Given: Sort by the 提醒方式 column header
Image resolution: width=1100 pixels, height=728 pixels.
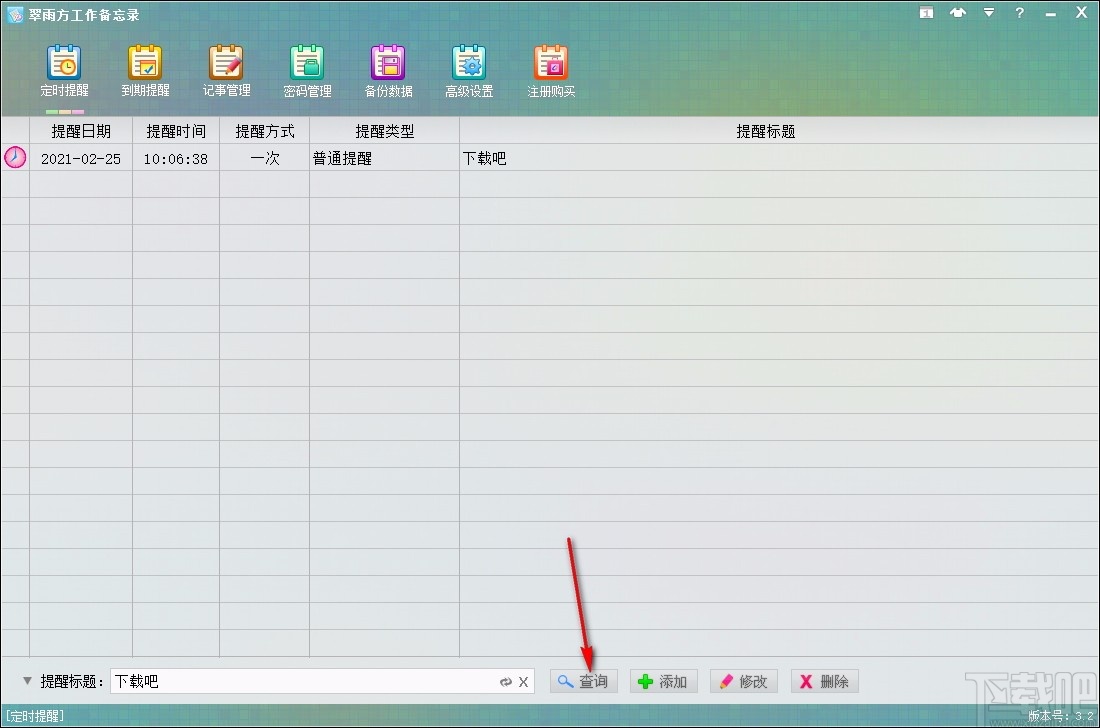Looking at the screenshot, I should 264,131.
